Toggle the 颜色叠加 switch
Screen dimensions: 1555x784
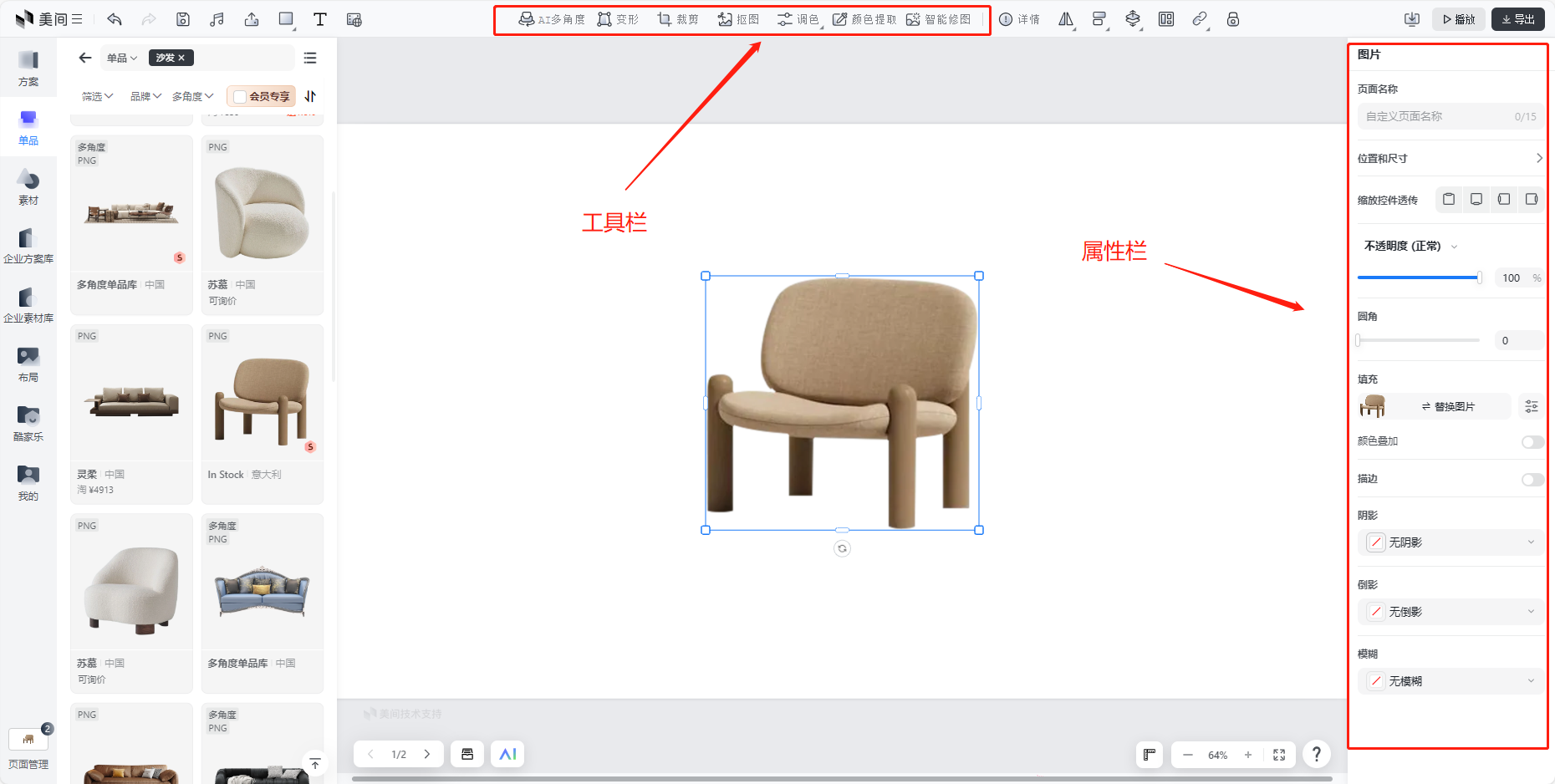(1532, 441)
